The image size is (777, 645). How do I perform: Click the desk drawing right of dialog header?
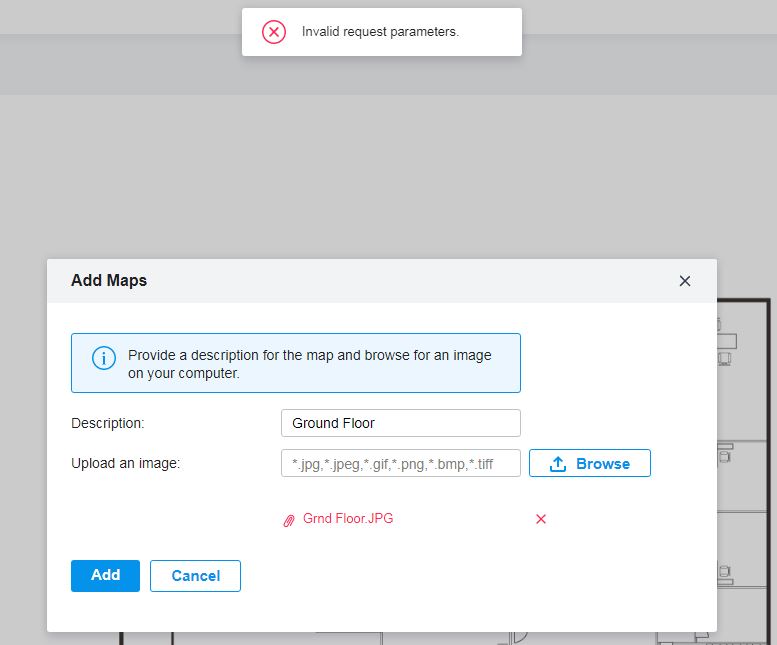(x=727, y=340)
